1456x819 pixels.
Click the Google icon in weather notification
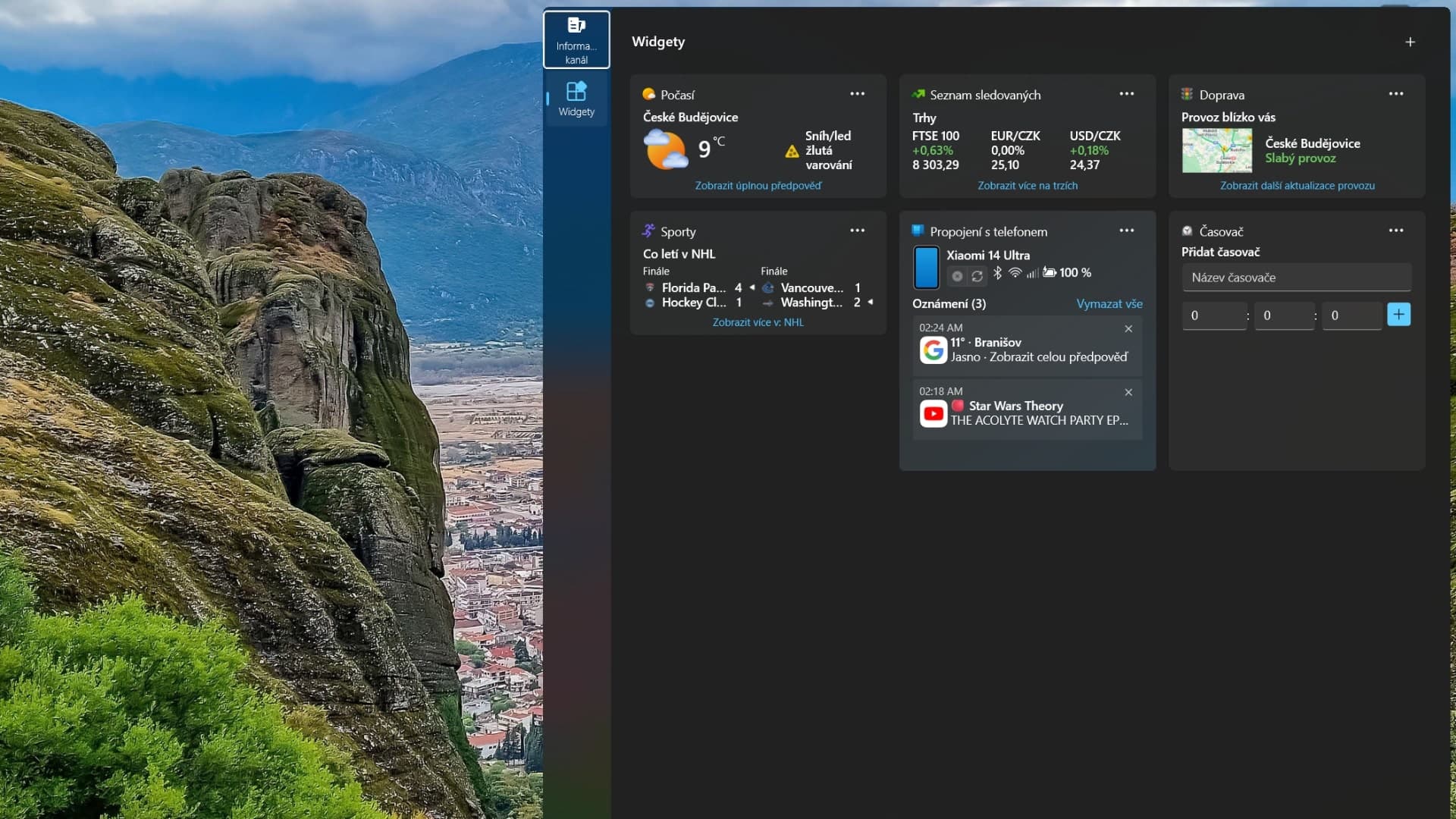pyautogui.click(x=934, y=350)
